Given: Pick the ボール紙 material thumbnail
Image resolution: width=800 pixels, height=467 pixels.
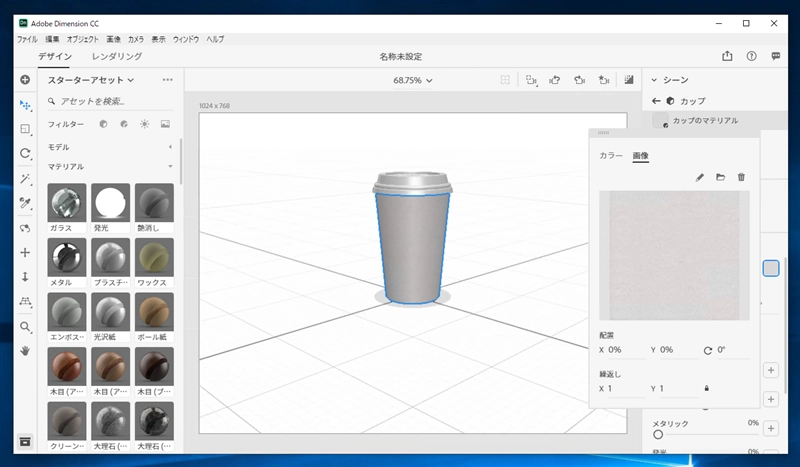Looking at the screenshot, I should point(154,312).
